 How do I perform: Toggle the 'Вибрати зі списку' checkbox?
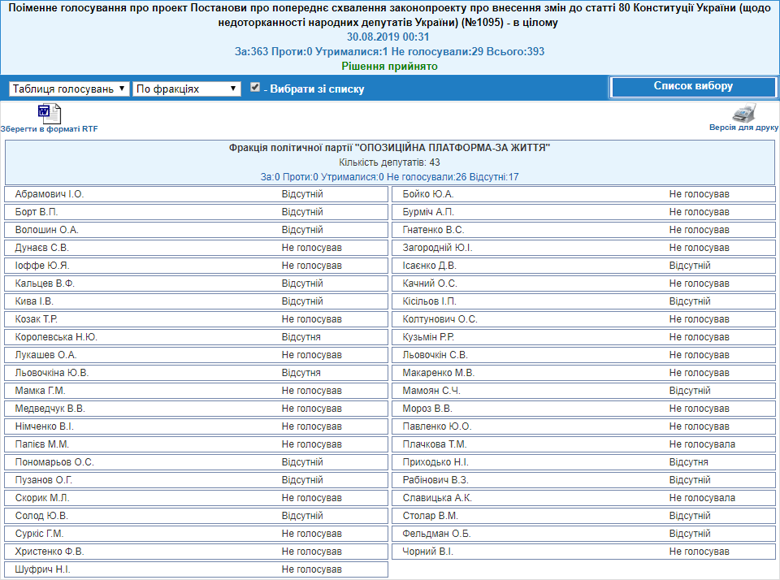[x=255, y=88]
